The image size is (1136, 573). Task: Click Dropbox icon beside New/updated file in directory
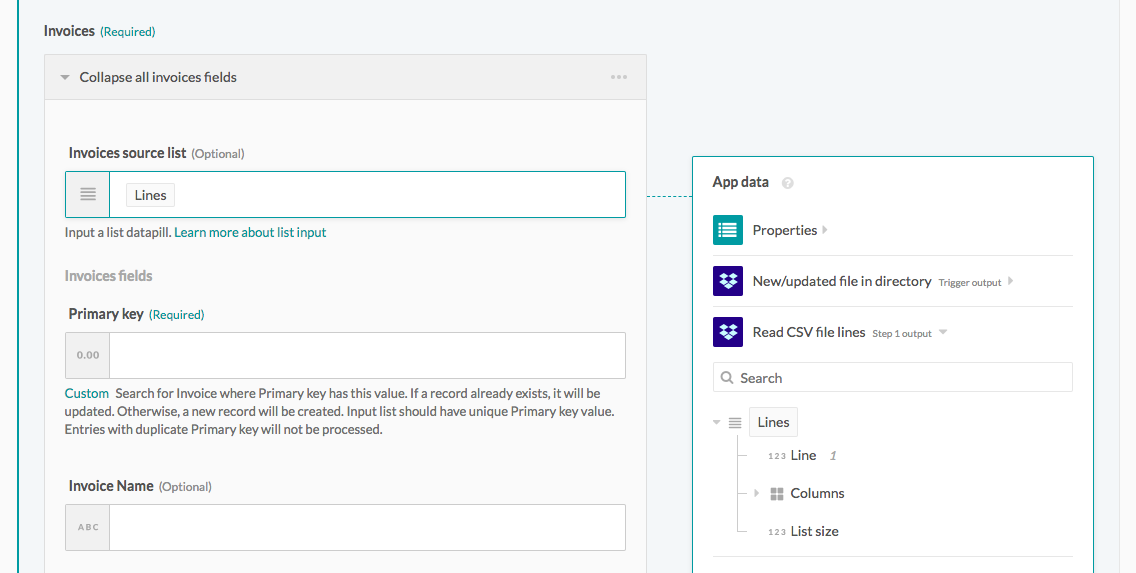[x=728, y=281]
